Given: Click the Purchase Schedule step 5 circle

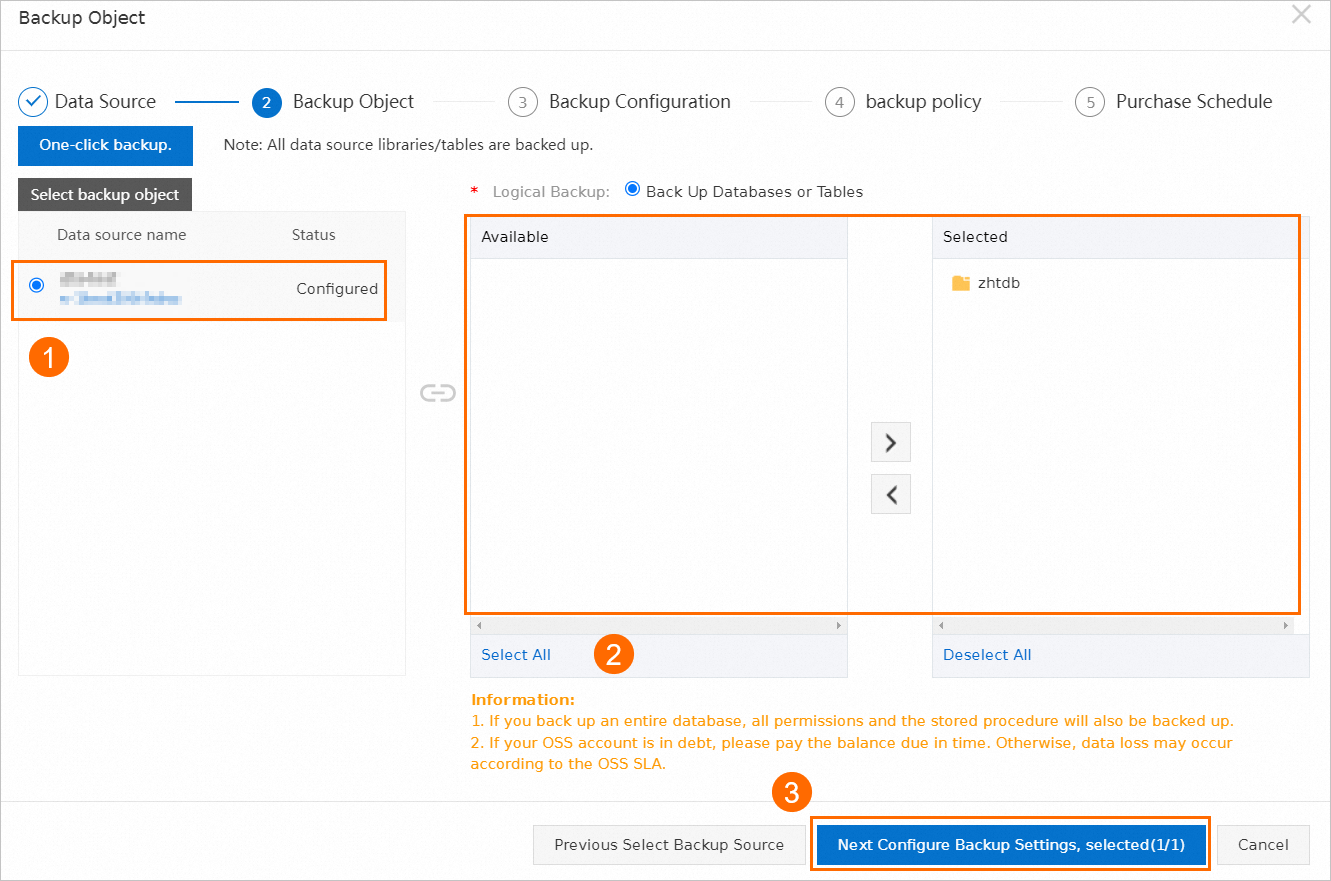Looking at the screenshot, I should pos(1090,102).
